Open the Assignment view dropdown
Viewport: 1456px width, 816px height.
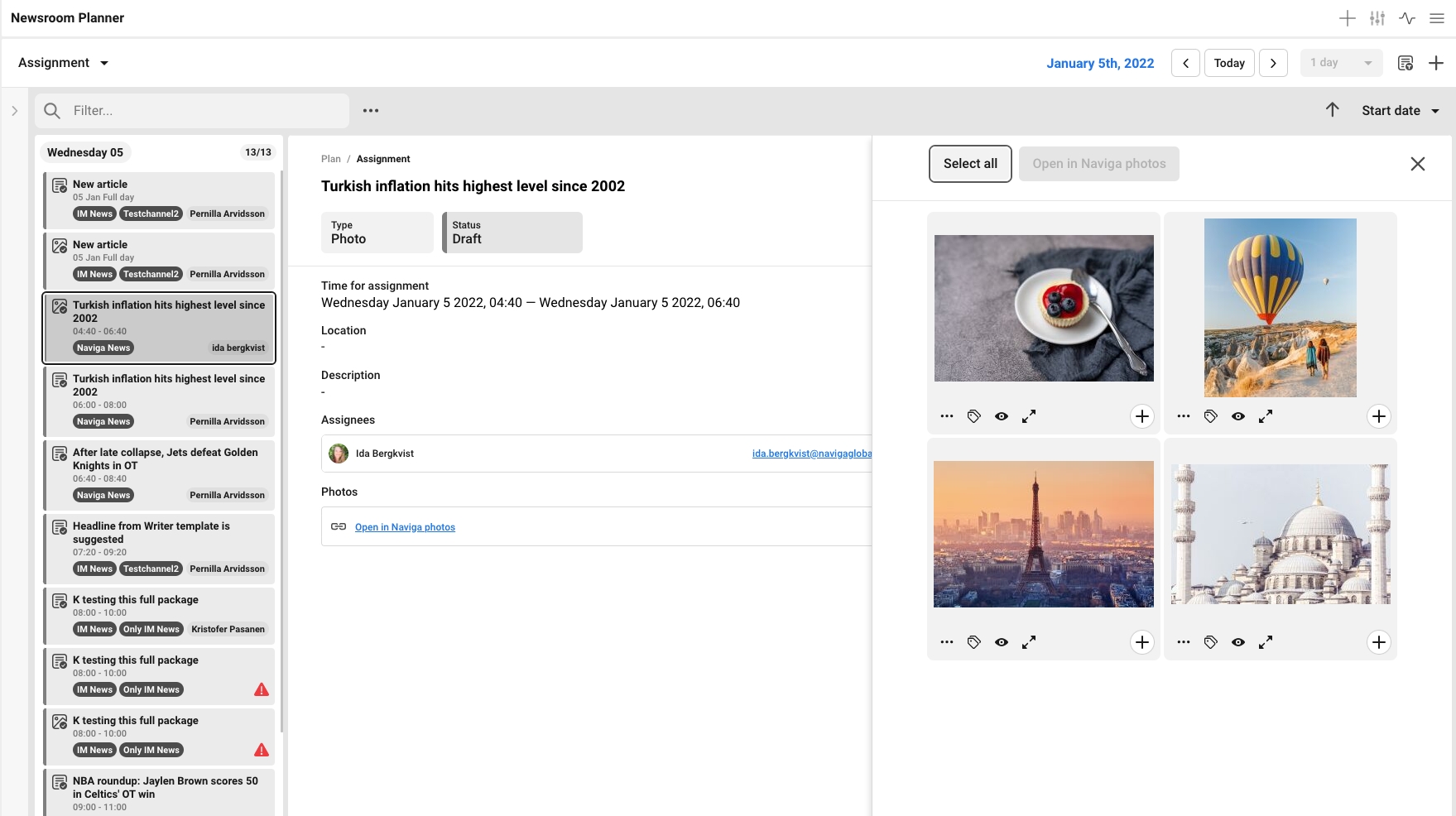click(64, 63)
